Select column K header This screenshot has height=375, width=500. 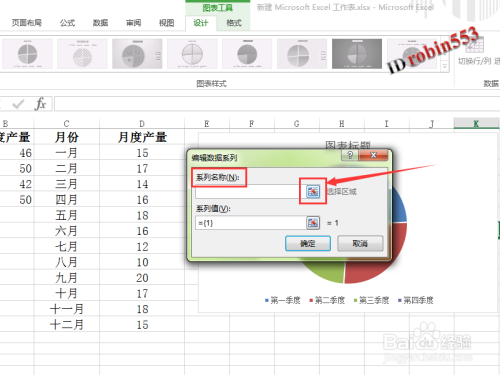click(476, 124)
